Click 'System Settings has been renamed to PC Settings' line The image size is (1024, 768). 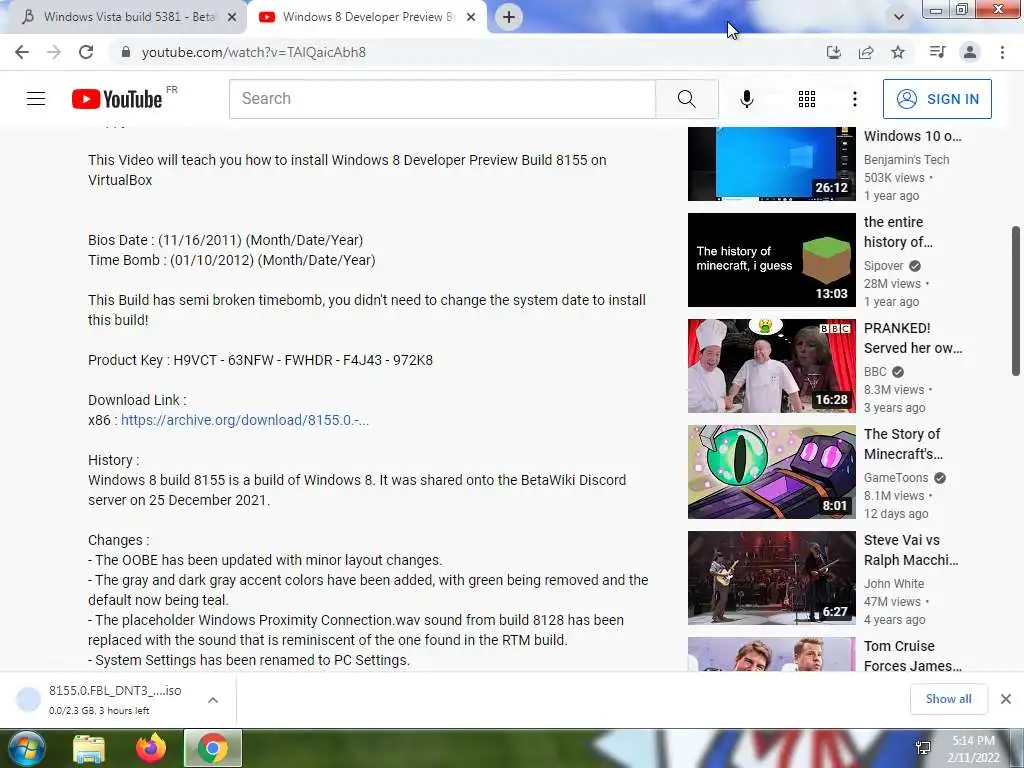(x=249, y=660)
